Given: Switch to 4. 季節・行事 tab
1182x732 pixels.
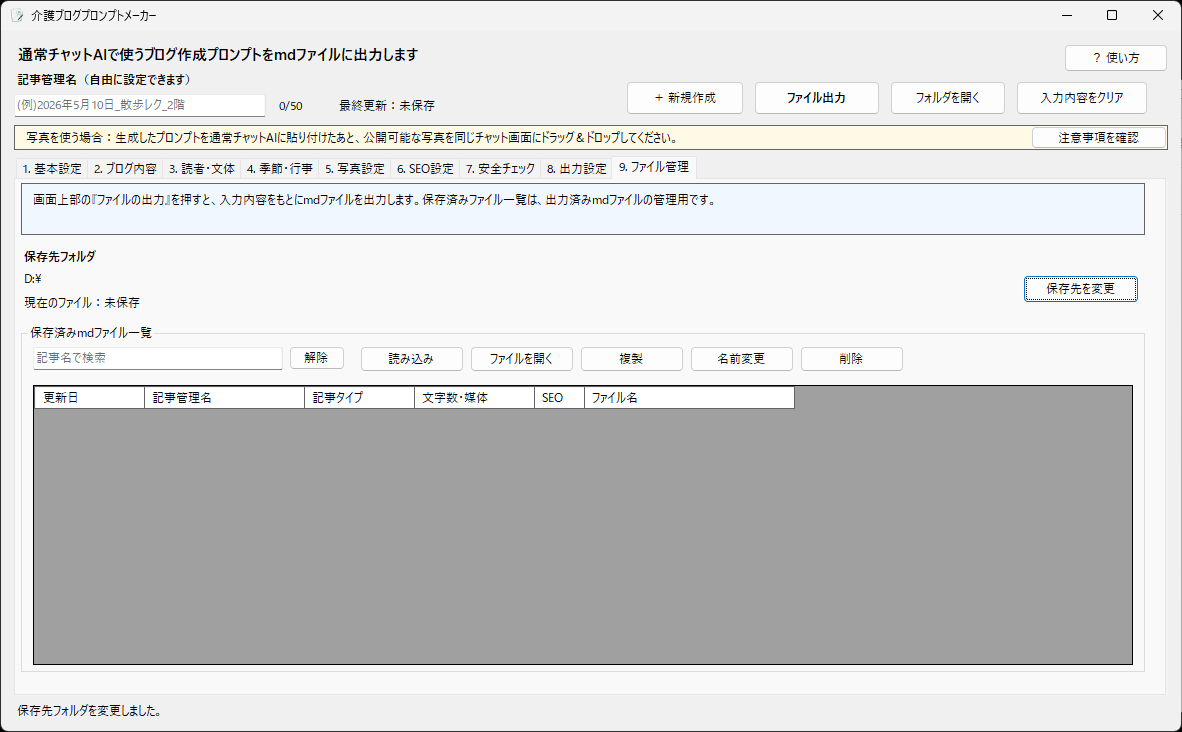Looking at the screenshot, I should (280, 169).
